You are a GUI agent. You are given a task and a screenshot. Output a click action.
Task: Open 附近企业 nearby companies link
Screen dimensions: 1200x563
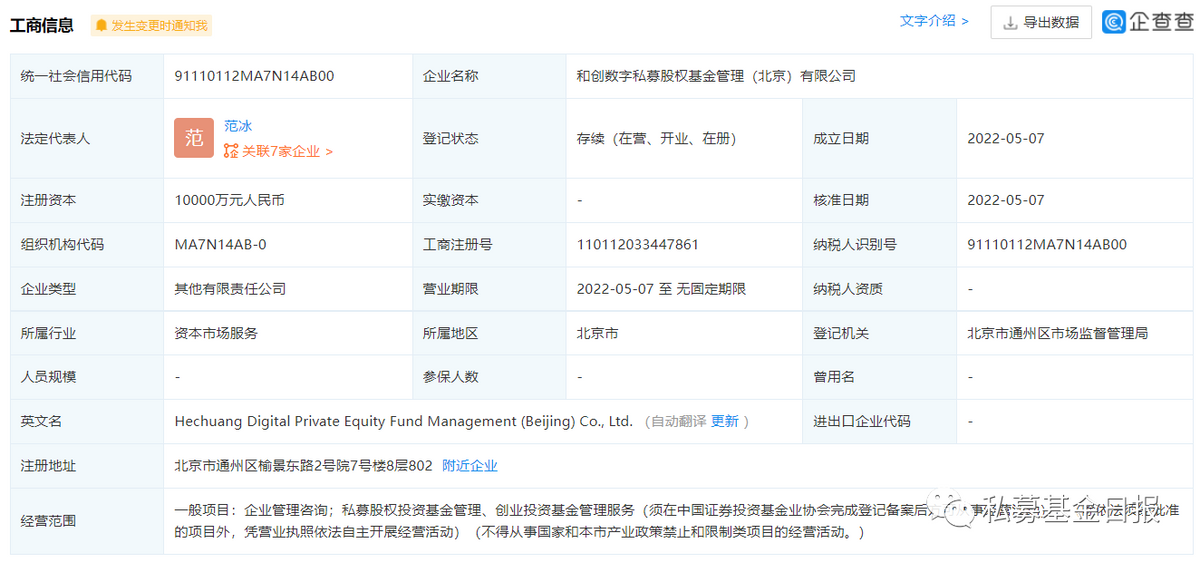pyautogui.click(x=470, y=466)
